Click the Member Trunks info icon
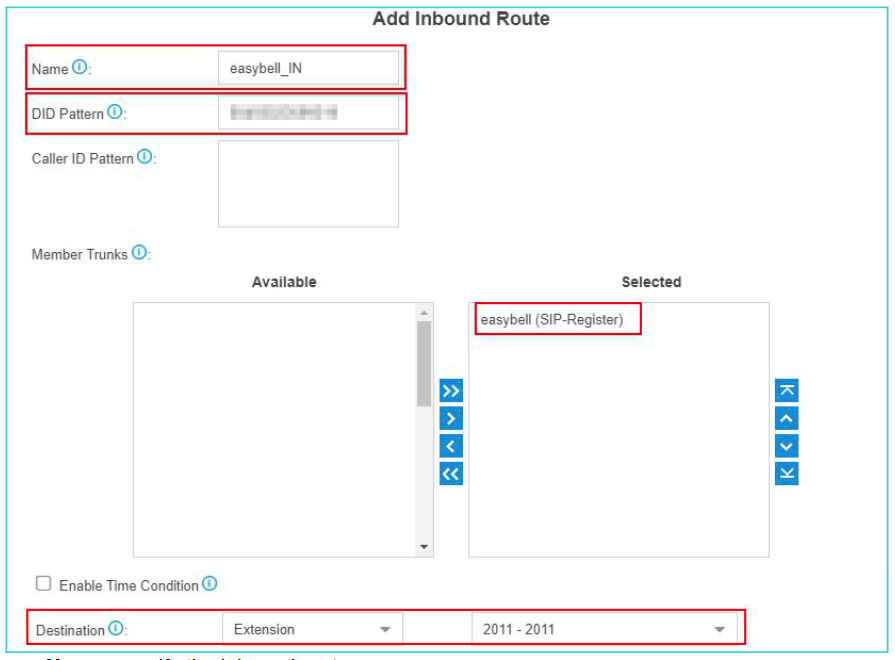This screenshot has width=895, height=660. pyautogui.click(x=139, y=254)
